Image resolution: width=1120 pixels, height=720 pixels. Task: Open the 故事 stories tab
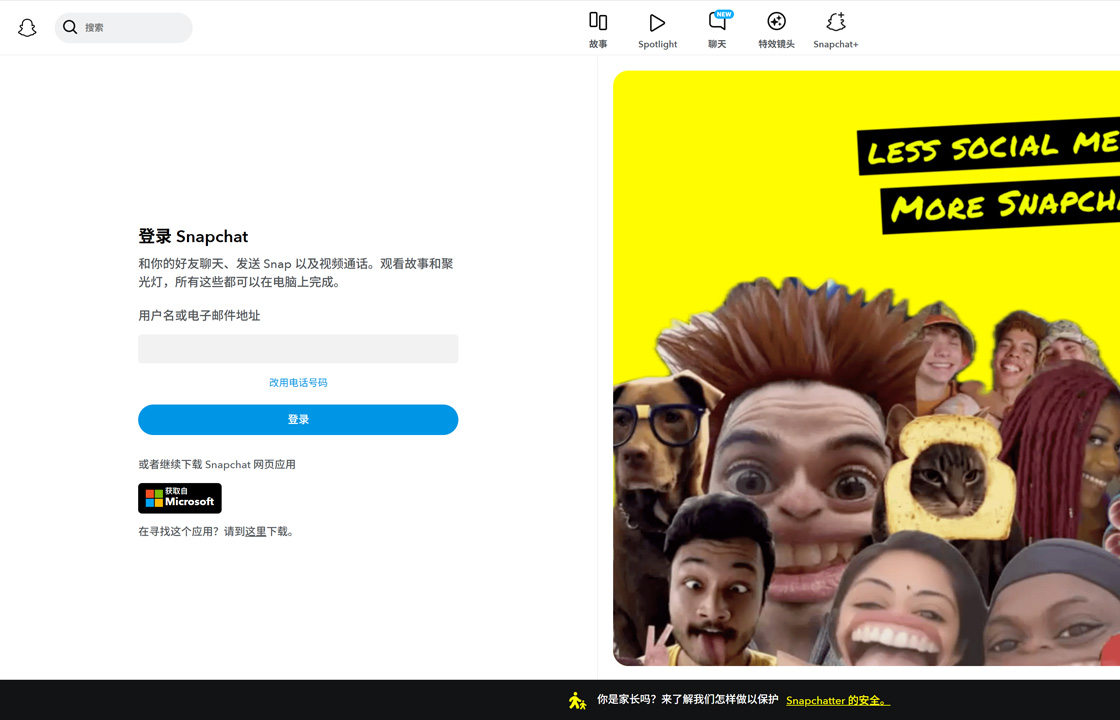[x=598, y=30]
